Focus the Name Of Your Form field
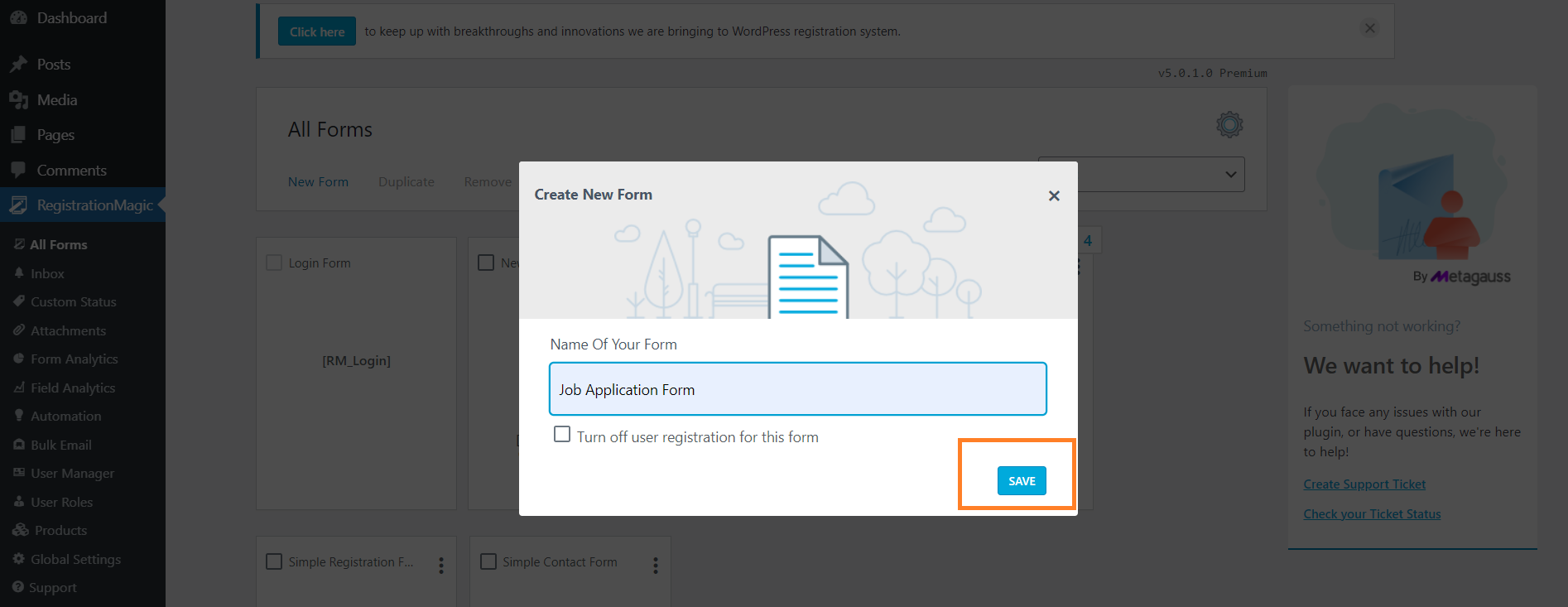This screenshot has width=1568, height=607. [797, 389]
